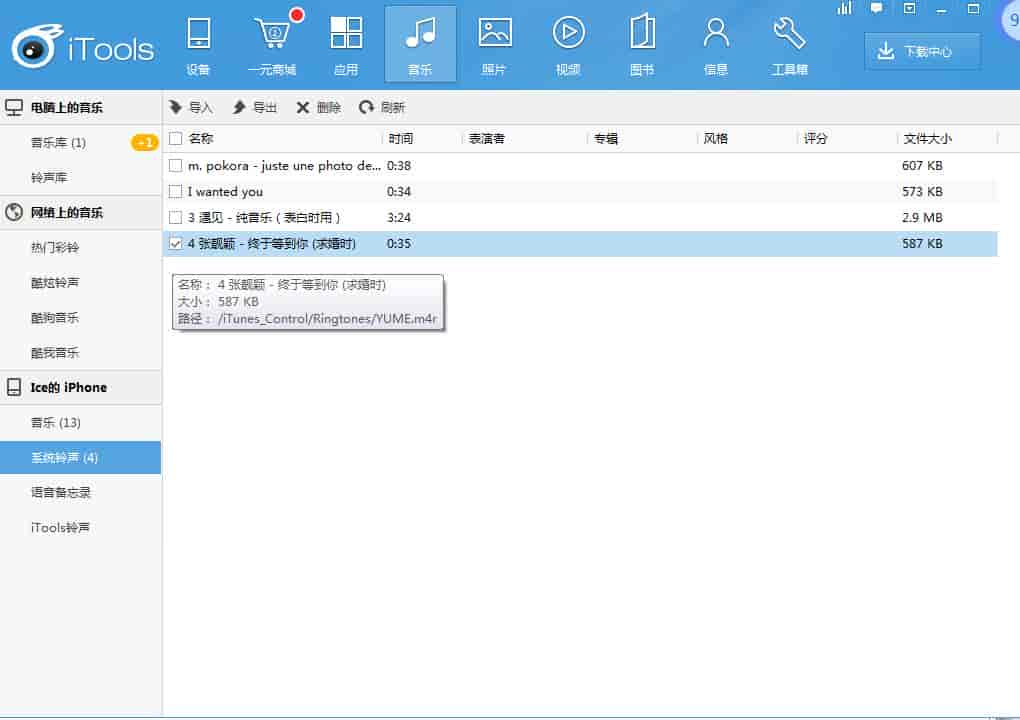Open 铃声库 in sidebar
The width and height of the screenshot is (1020, 720).
[x=49, y=178]
